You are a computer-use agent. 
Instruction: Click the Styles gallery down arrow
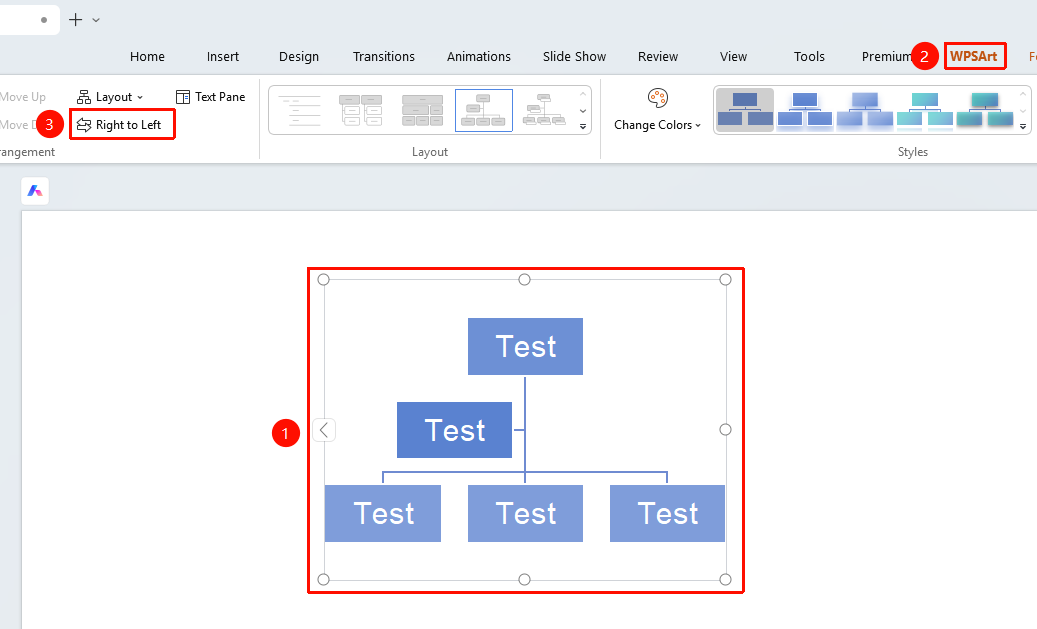click(x=1022, y=110)
